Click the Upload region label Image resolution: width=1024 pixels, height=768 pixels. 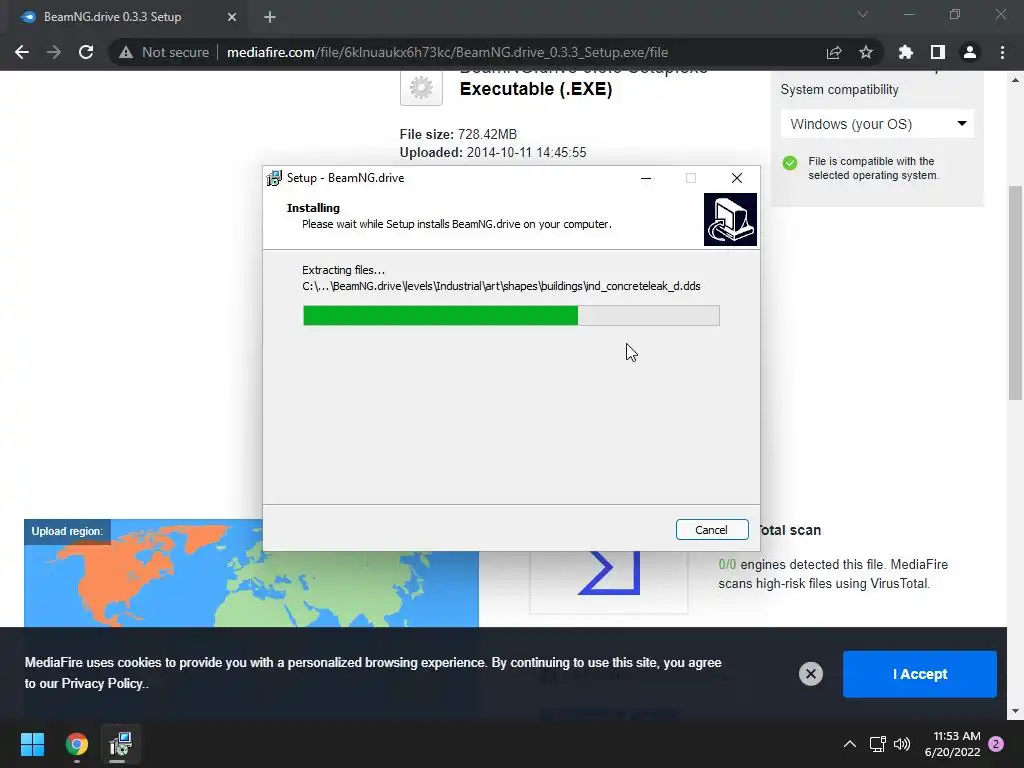point(67,532)
